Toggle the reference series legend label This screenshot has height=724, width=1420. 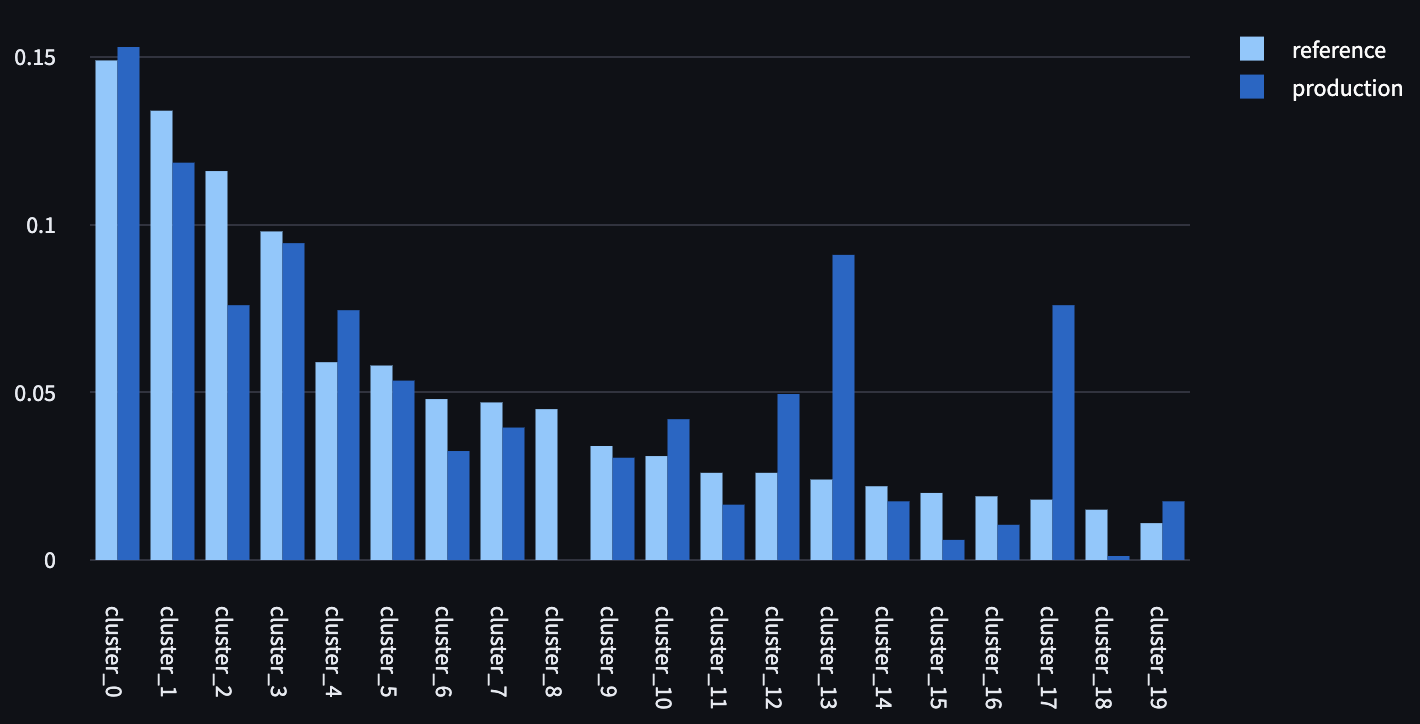pos(1338,50)
